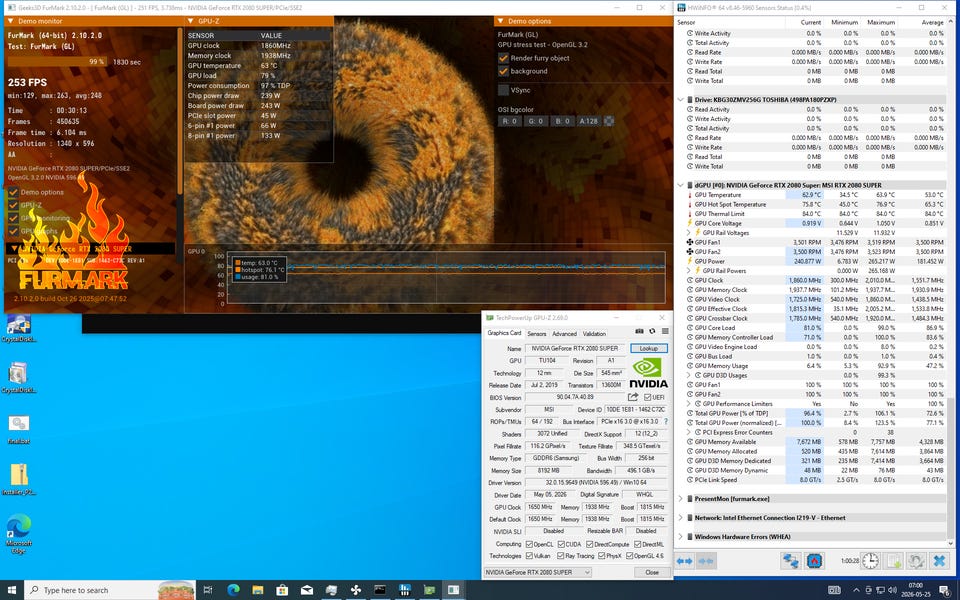The image size is (960, 600).
Task: Collapse Drive KBG30ZMV256G TOSHIBA sensor group
Action: 681,100
